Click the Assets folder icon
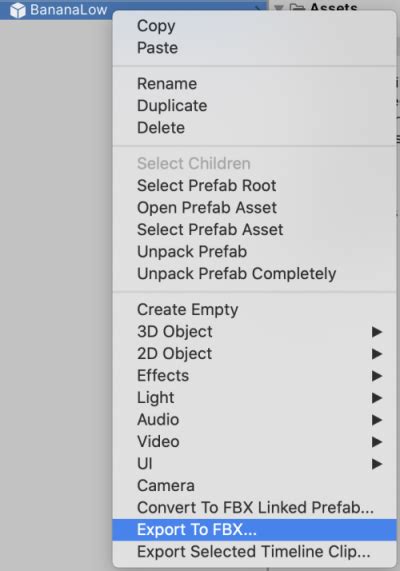The height and width of the screenshot is (571, 400). point(297,7)
